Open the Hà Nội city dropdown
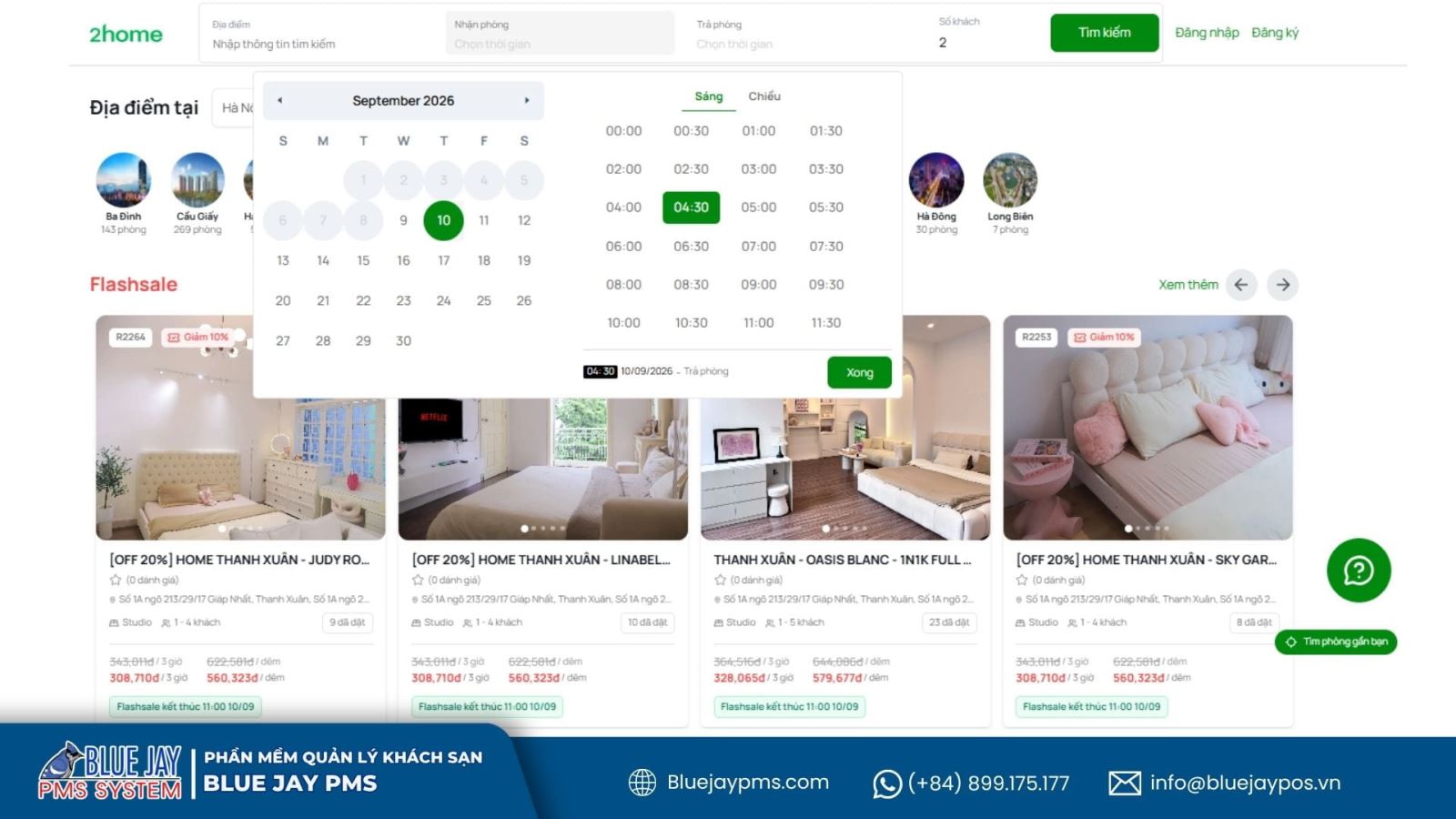 234,107
